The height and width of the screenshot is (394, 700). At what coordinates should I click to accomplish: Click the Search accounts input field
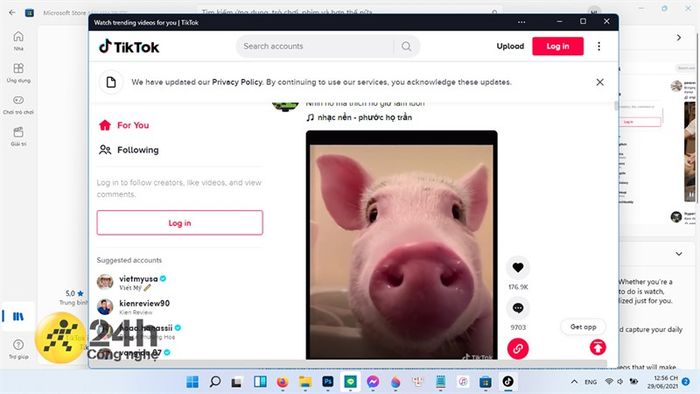[317, 46]
